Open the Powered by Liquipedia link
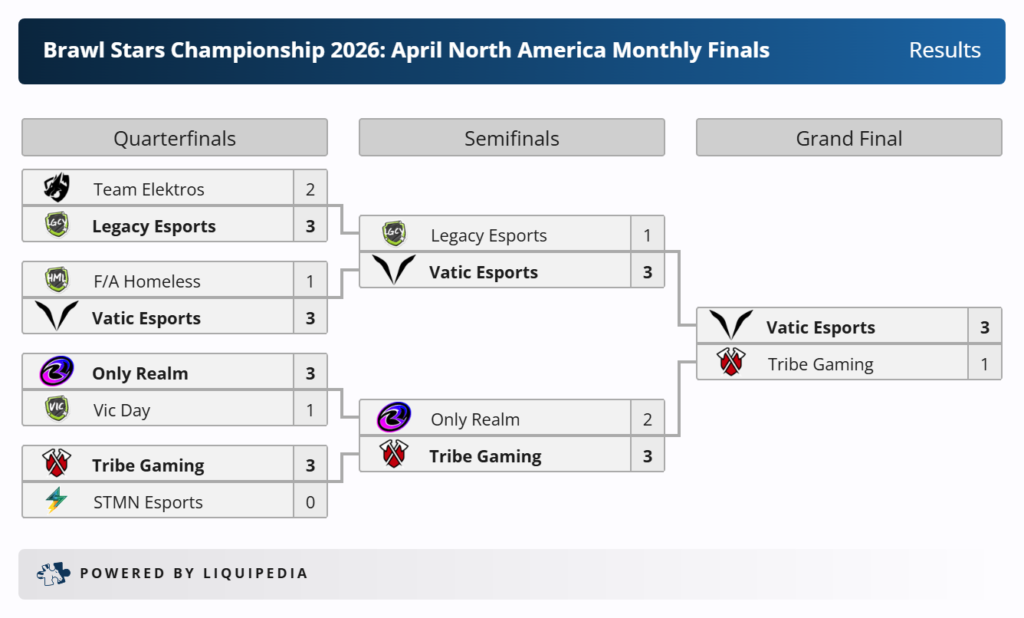The image size is (1024, 618). coord(194,574)
